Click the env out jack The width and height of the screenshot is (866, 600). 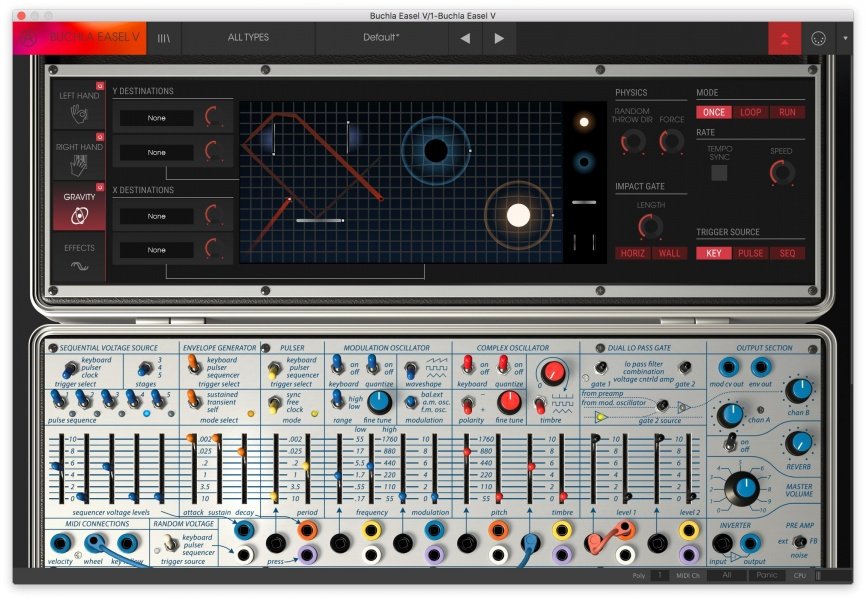pos(761,367)
